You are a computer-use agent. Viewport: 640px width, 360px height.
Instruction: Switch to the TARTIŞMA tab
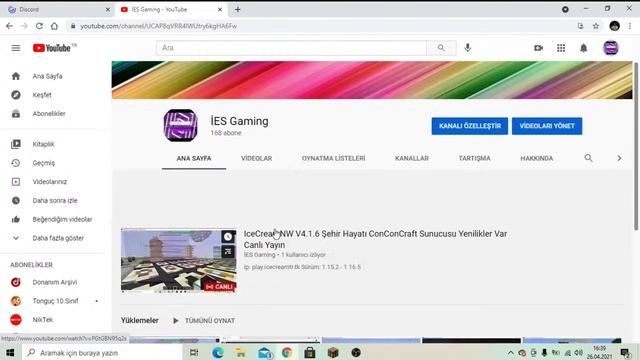[474, 158]
